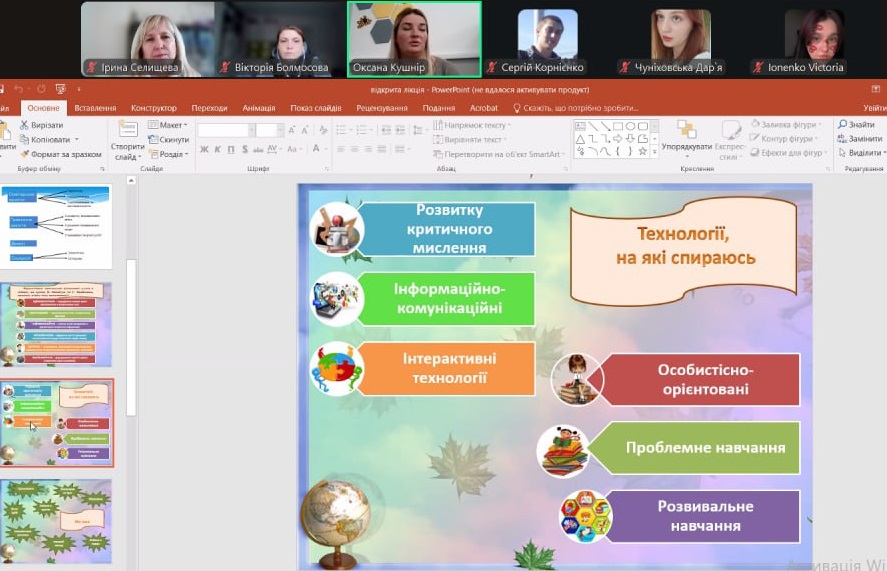Viewport: 887px width, 571px height.
Task: Select the rectangle shape in shapes gallery
Action: click(617, 126)
